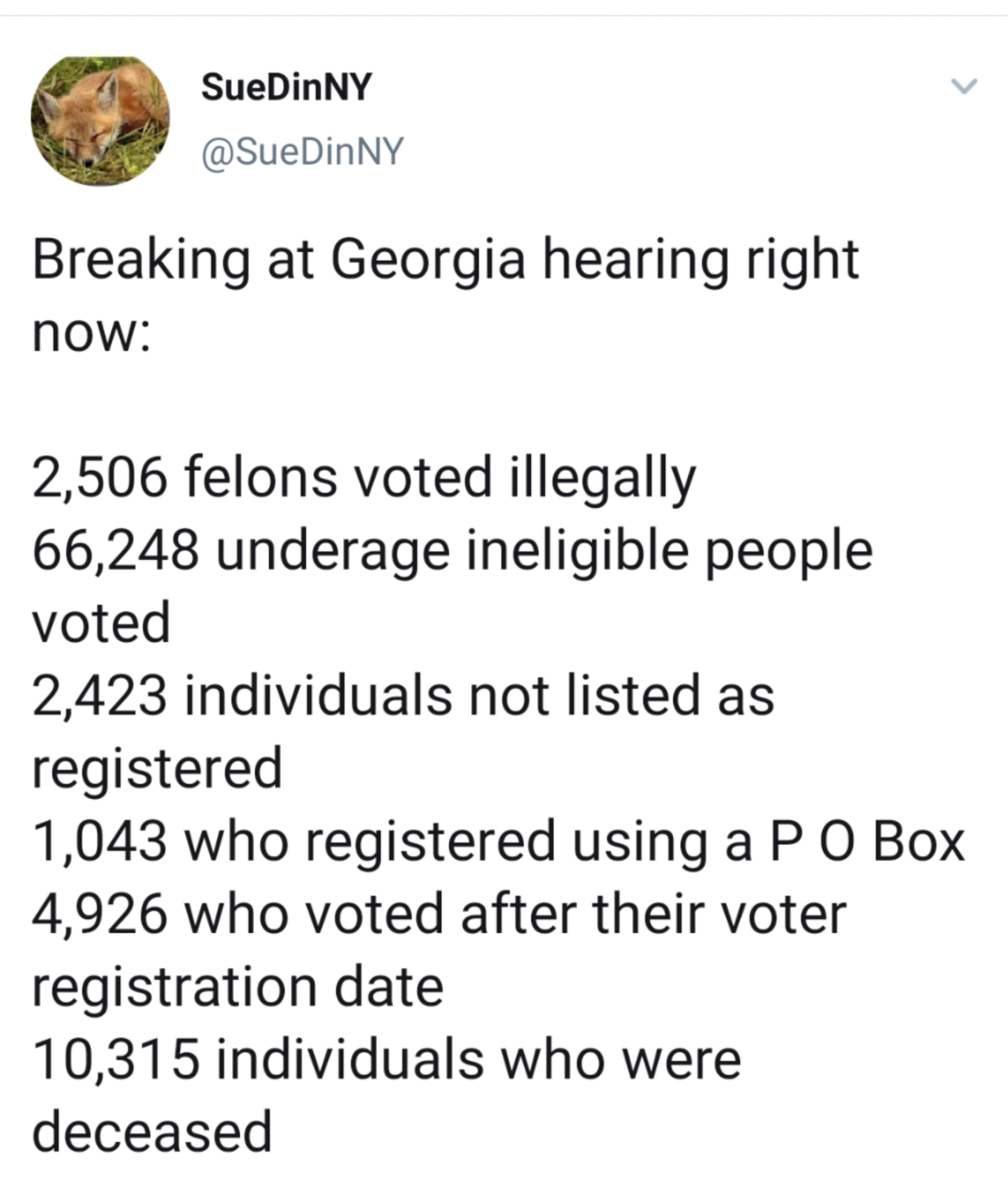The height and width of the screenshot is (1185, 1008).
Task: Click the number 1,043 in the tweet
Action: [100, 841]
